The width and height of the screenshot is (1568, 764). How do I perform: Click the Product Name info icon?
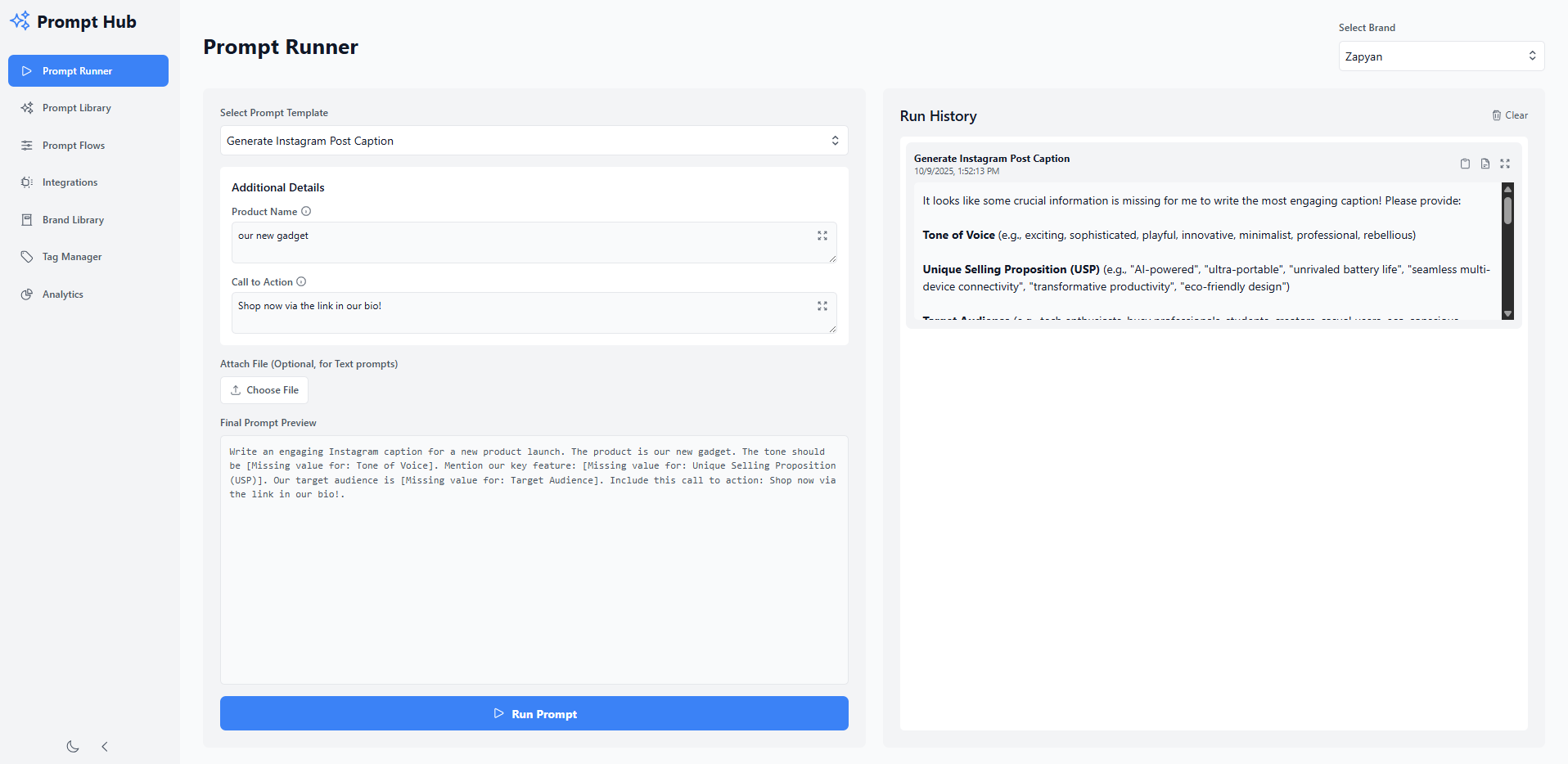click(x=306, y=211)
